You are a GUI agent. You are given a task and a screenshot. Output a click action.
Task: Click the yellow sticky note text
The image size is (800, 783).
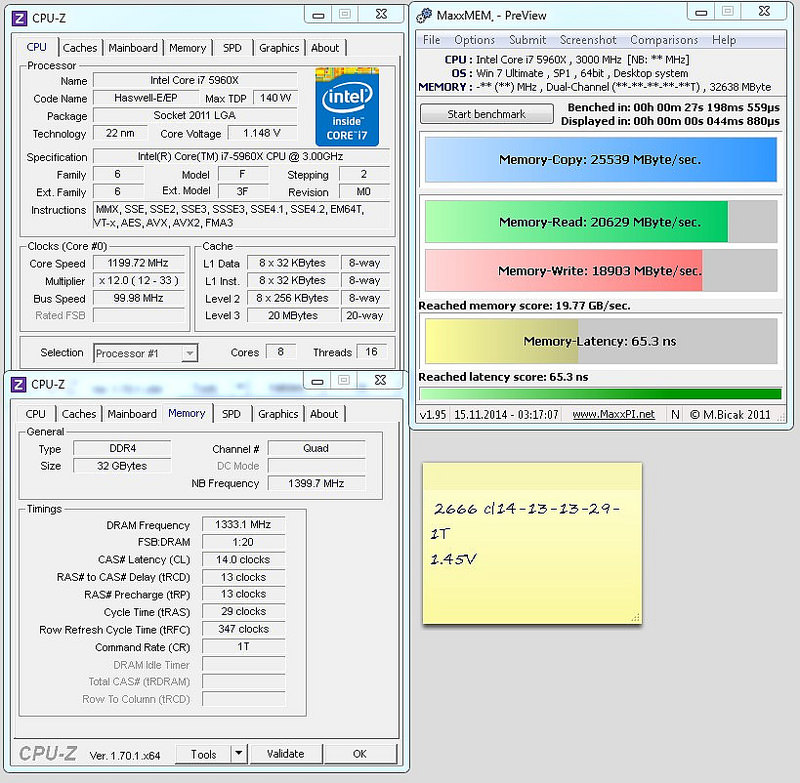point(526,534)
